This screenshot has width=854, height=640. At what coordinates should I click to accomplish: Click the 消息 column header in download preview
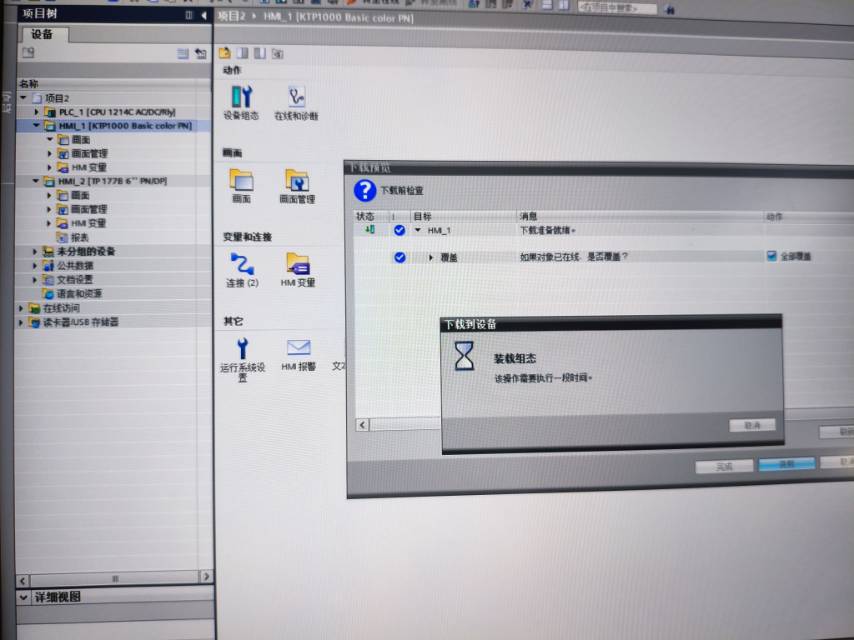click(528, 216)
